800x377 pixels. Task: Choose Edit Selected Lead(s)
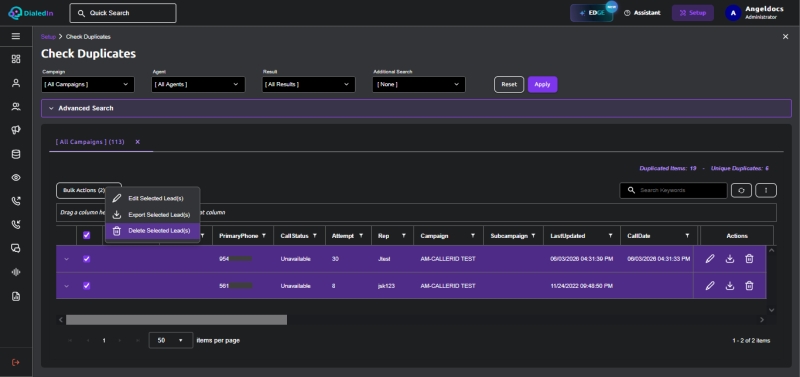[x=153, y=198]
